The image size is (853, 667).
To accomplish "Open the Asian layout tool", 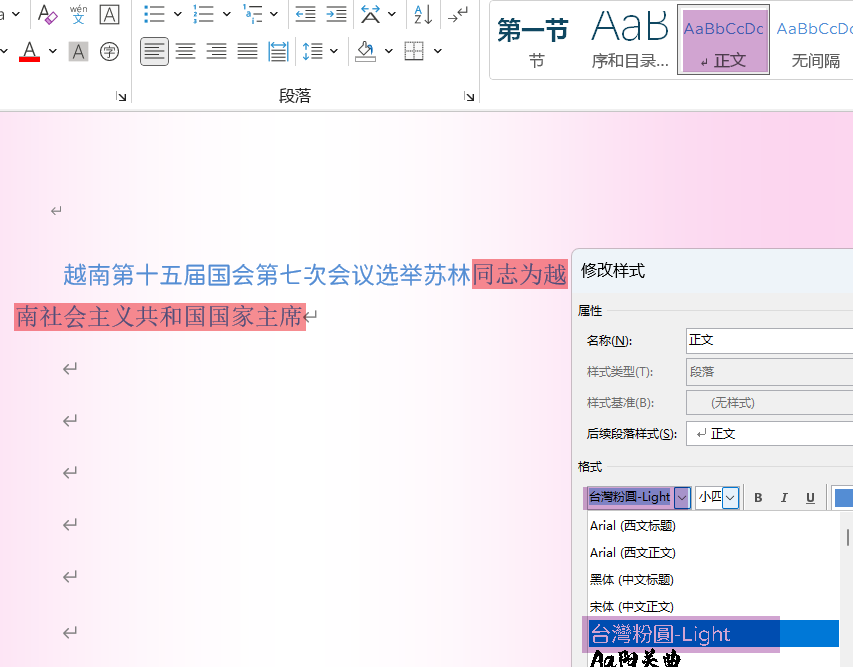I will (370, 14).
